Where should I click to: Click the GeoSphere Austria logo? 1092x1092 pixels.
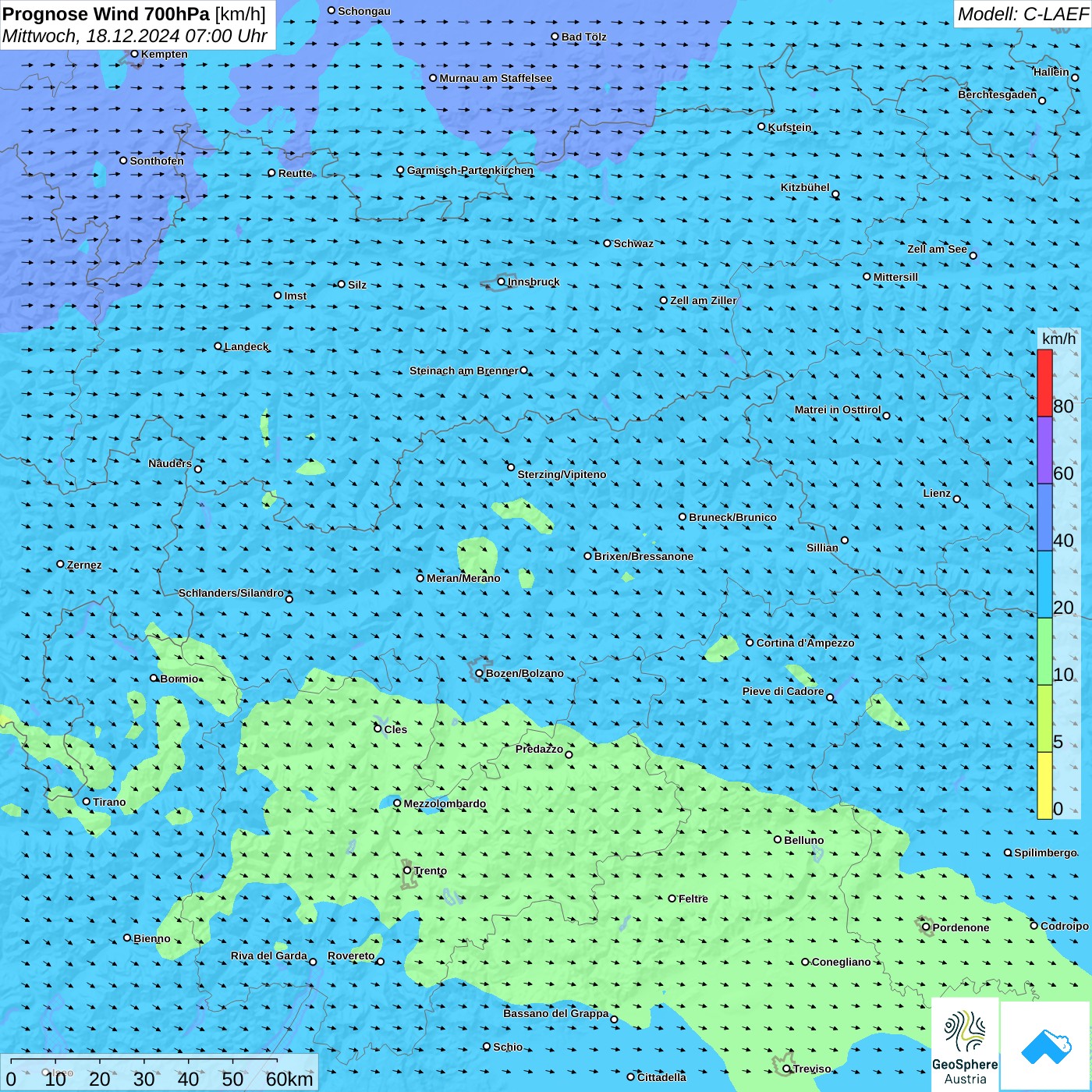pos(965,1045)
